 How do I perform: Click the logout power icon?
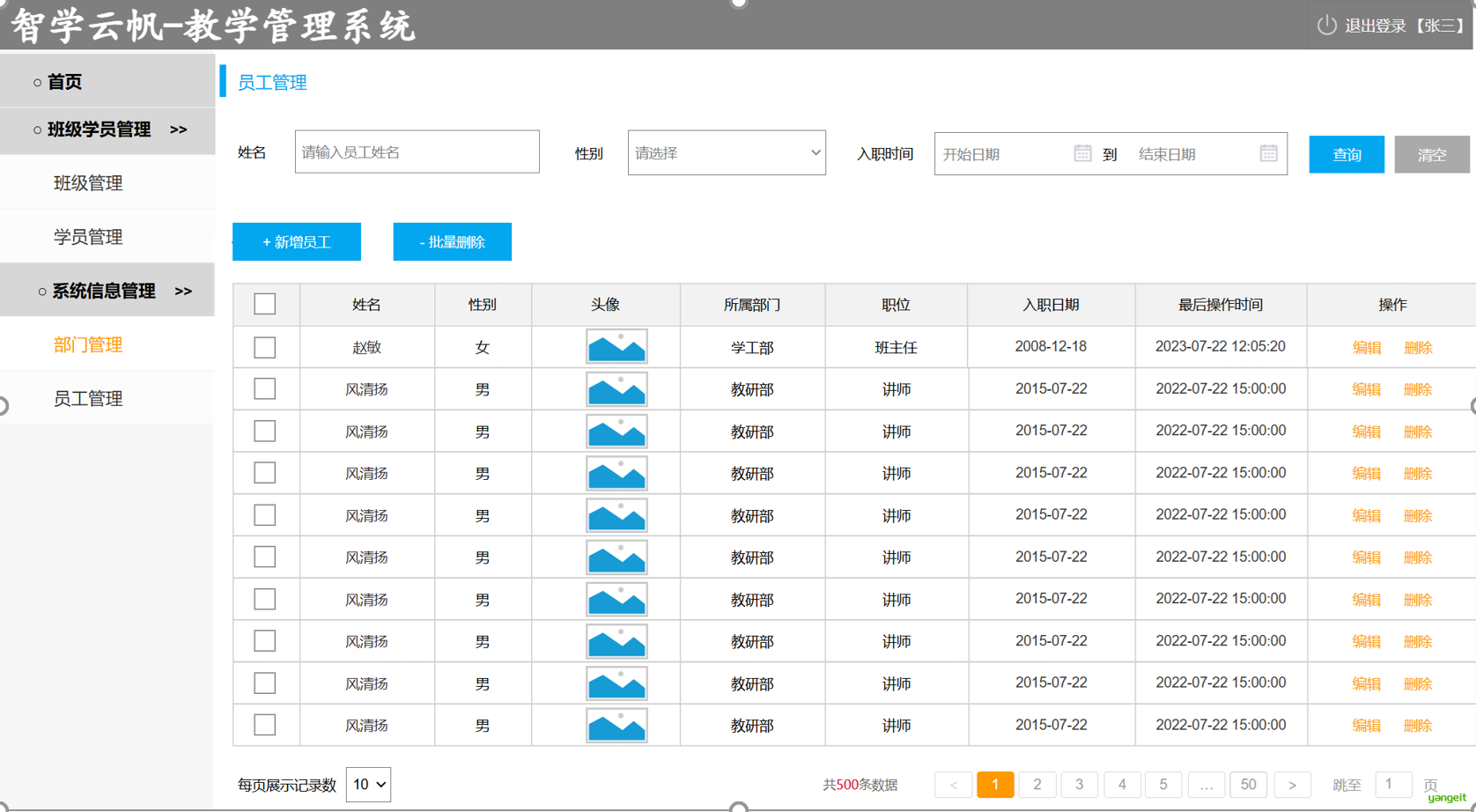tap(1326, 26)
